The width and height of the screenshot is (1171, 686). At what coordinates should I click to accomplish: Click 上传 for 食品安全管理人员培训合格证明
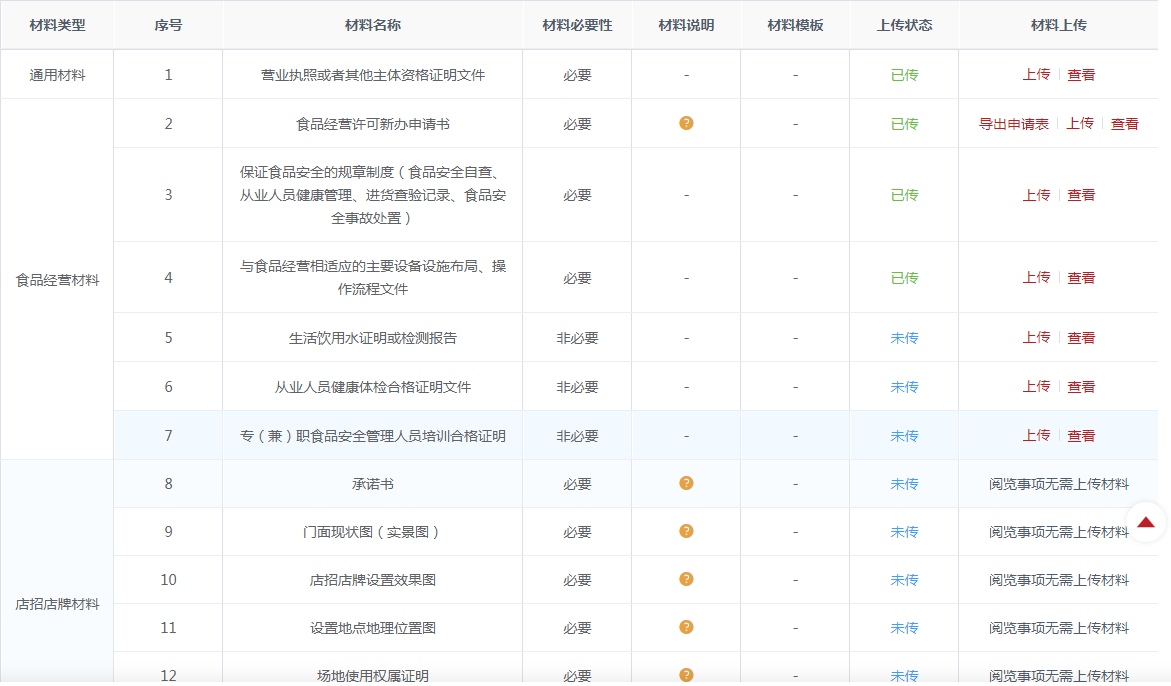coord(1036,436)
